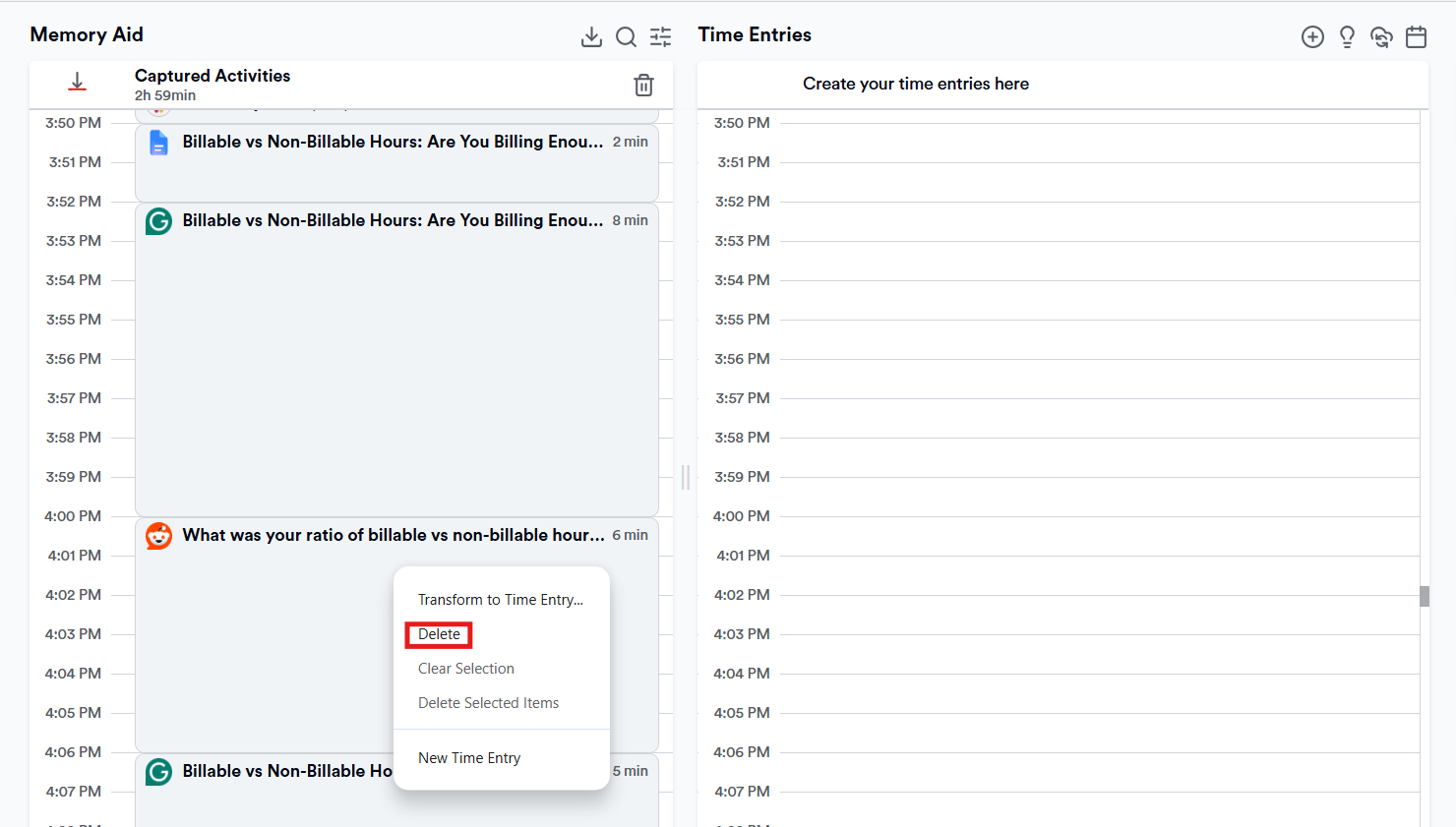Choose Delete from the context menu
The width and height of the screenshot is (1456, 827).
point(439,634)
